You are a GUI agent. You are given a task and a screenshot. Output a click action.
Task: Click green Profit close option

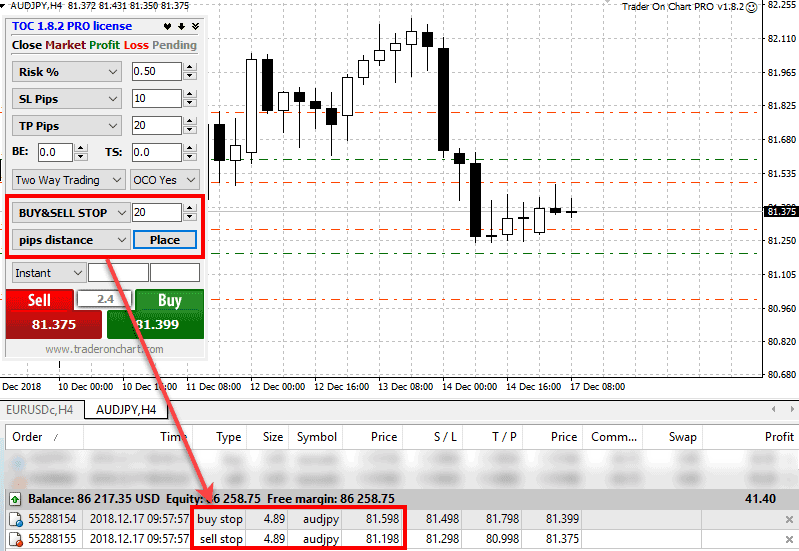tap(104, 45)
